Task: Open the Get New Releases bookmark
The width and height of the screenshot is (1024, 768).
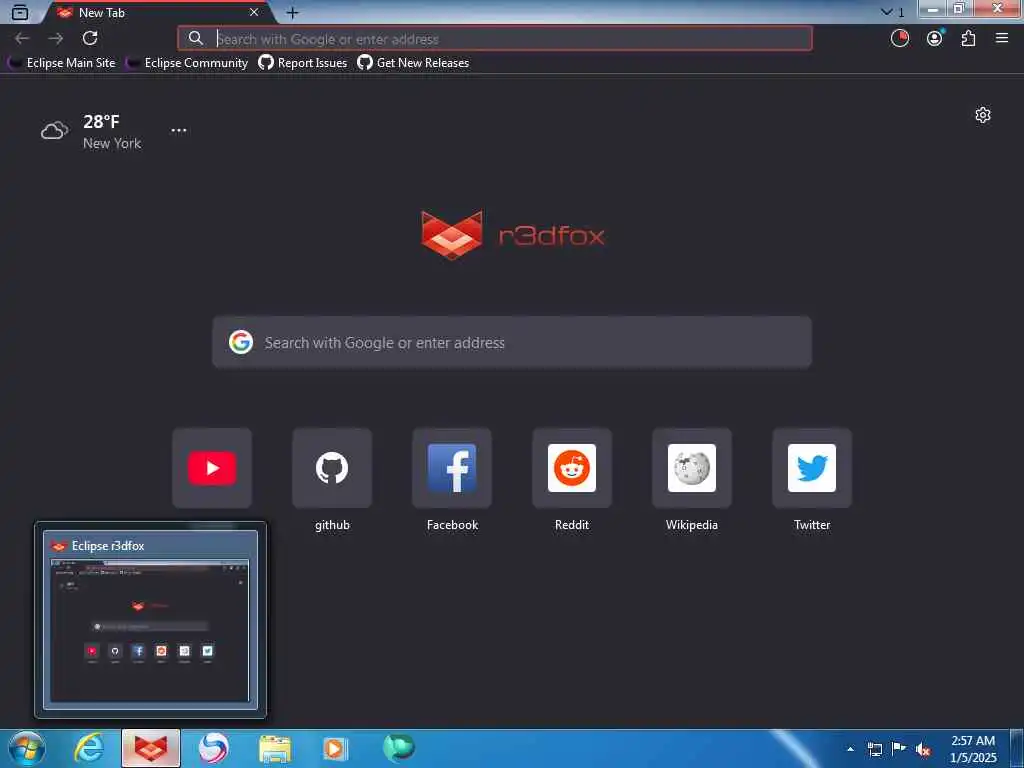Action: coord(413,63)
